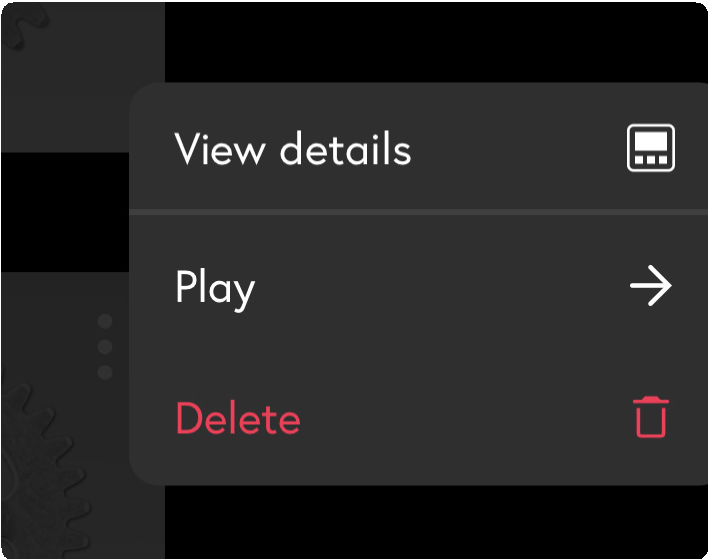Tap the white arrow glyph to start playback
The height and width of the screenshot is (559, 708).
(651, 286)
